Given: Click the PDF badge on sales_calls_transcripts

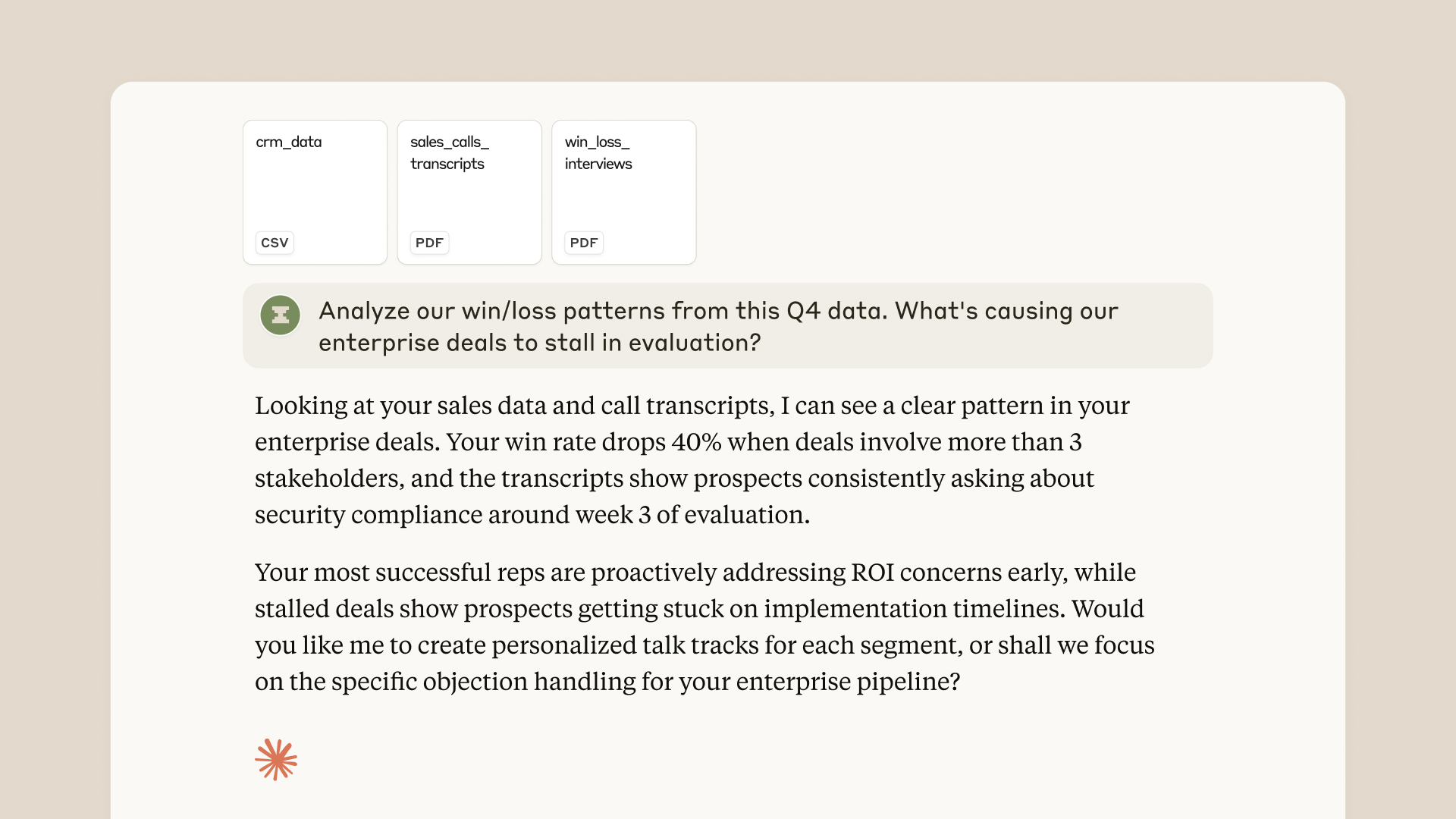Looking at the screenshot, I should click(x=429, y=243).
